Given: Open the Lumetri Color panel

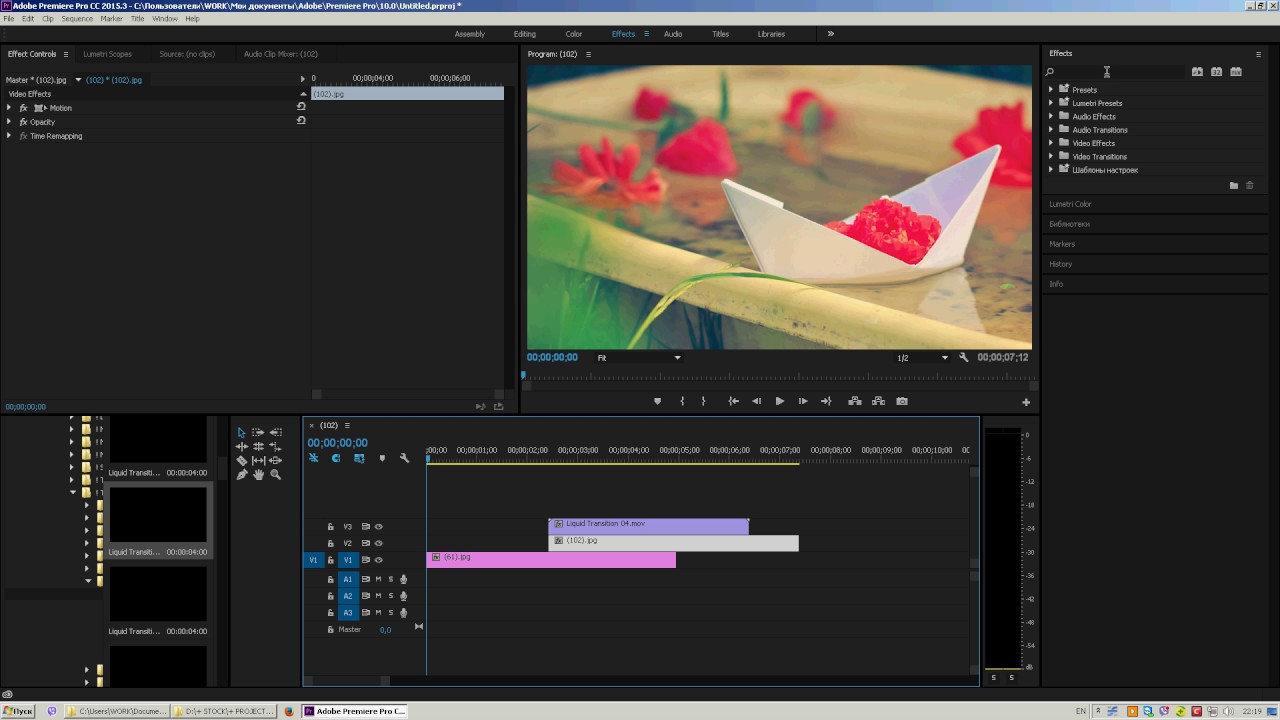Looking at the screenshot, I should click(x=1070, y=204).
